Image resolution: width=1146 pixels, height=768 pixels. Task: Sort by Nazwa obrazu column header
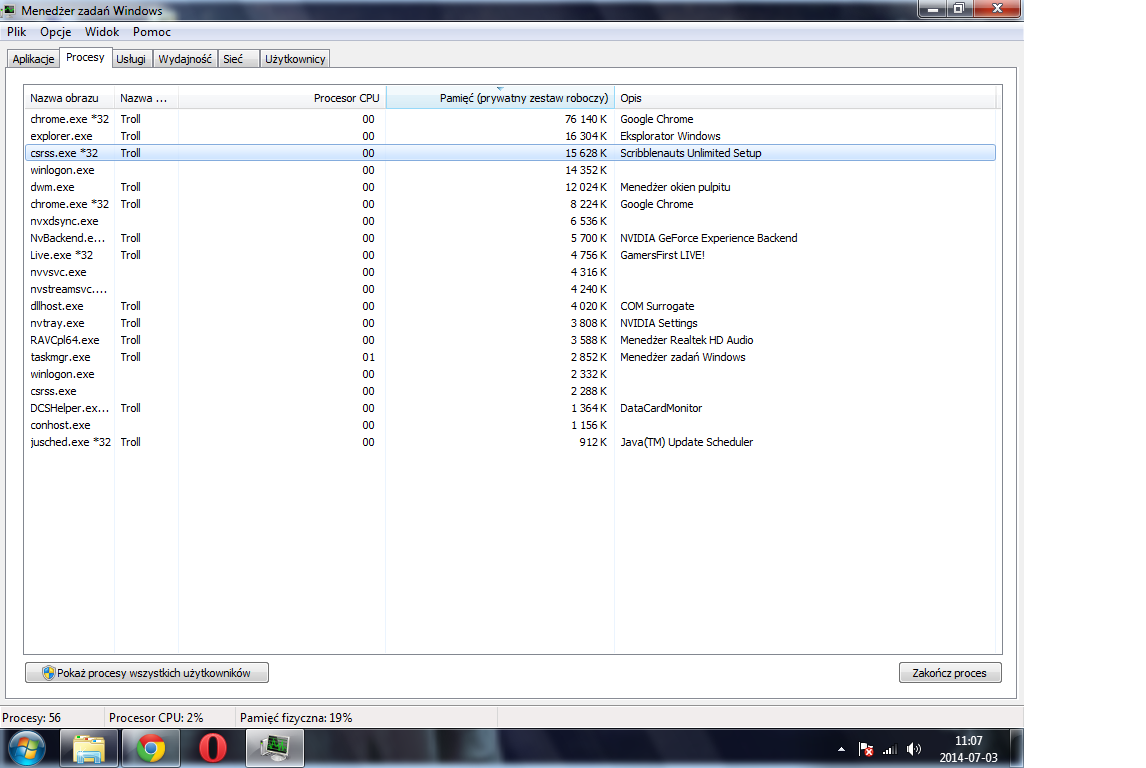click(69, 98)
